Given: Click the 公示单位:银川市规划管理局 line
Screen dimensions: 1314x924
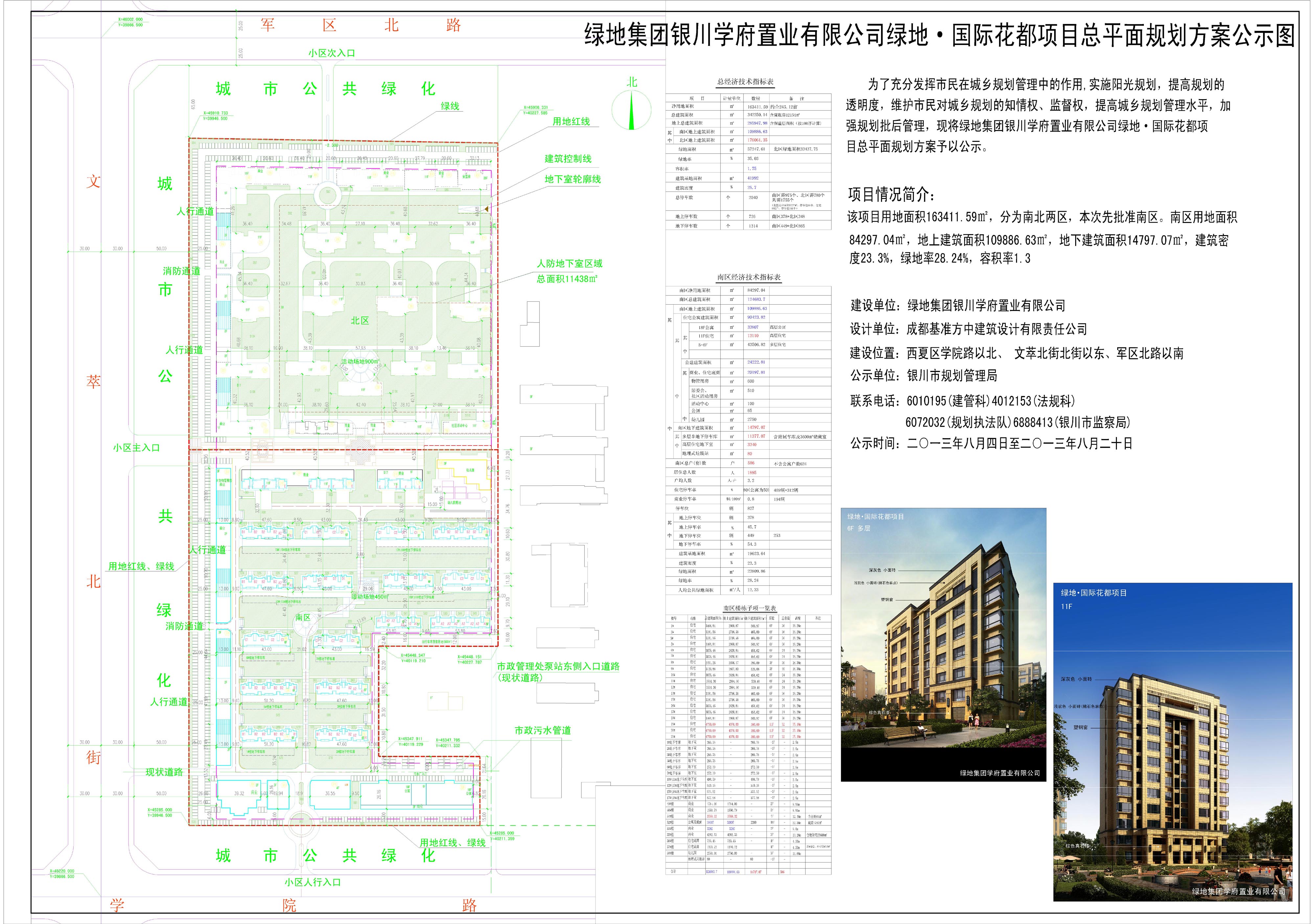Looking at the screenshot, I should click(924, 375).
